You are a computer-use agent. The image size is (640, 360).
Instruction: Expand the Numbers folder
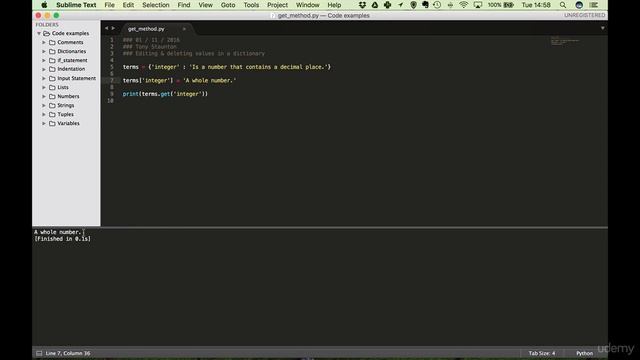44,96
